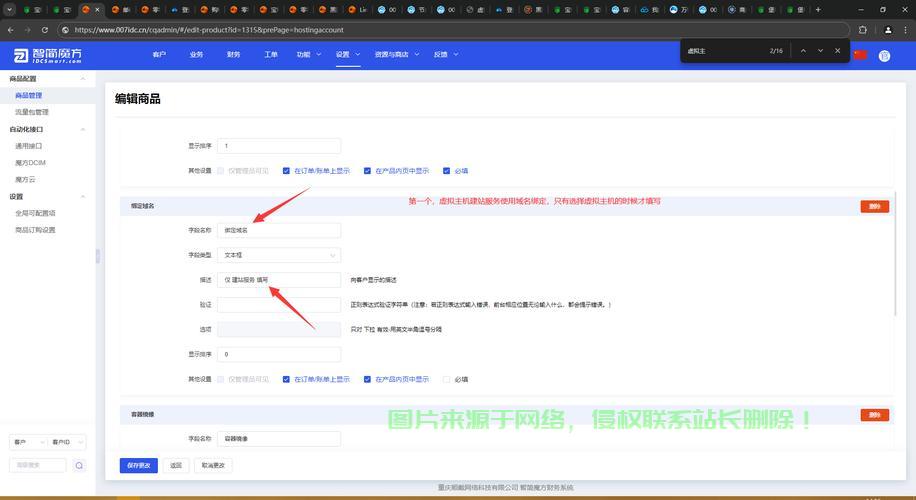Collapse the 商品配置 sidebar group
This screenshot has height=500, width=916.
click(x=82, y=78)
